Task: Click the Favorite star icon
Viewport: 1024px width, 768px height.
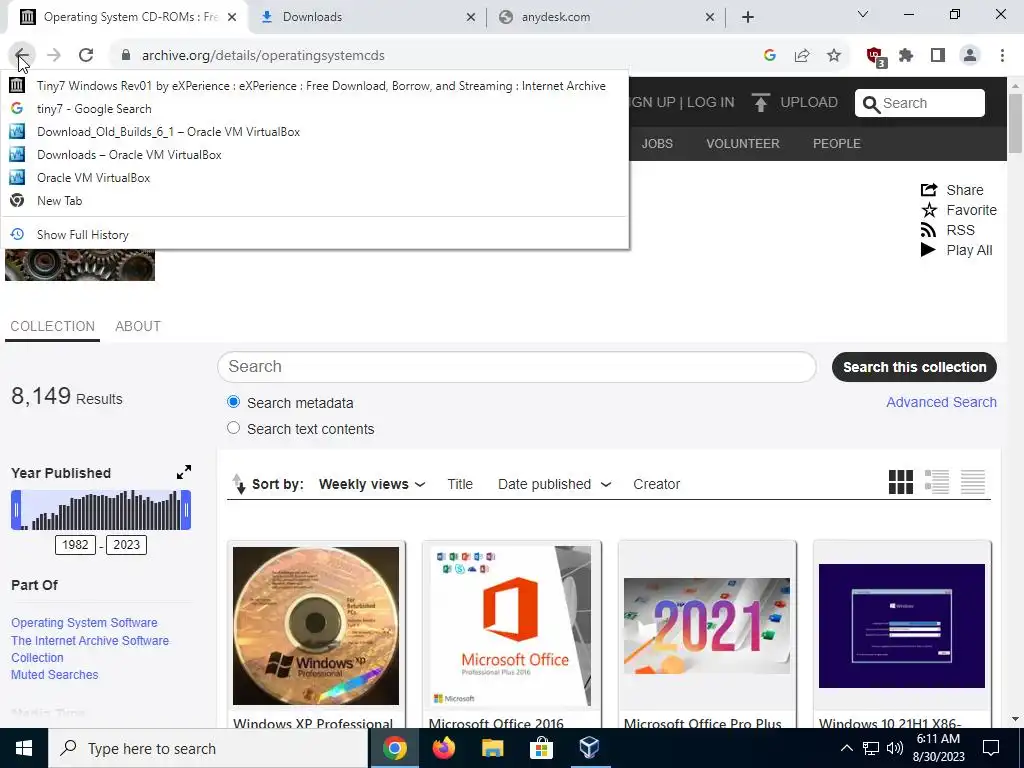Action: click(929, 210)
